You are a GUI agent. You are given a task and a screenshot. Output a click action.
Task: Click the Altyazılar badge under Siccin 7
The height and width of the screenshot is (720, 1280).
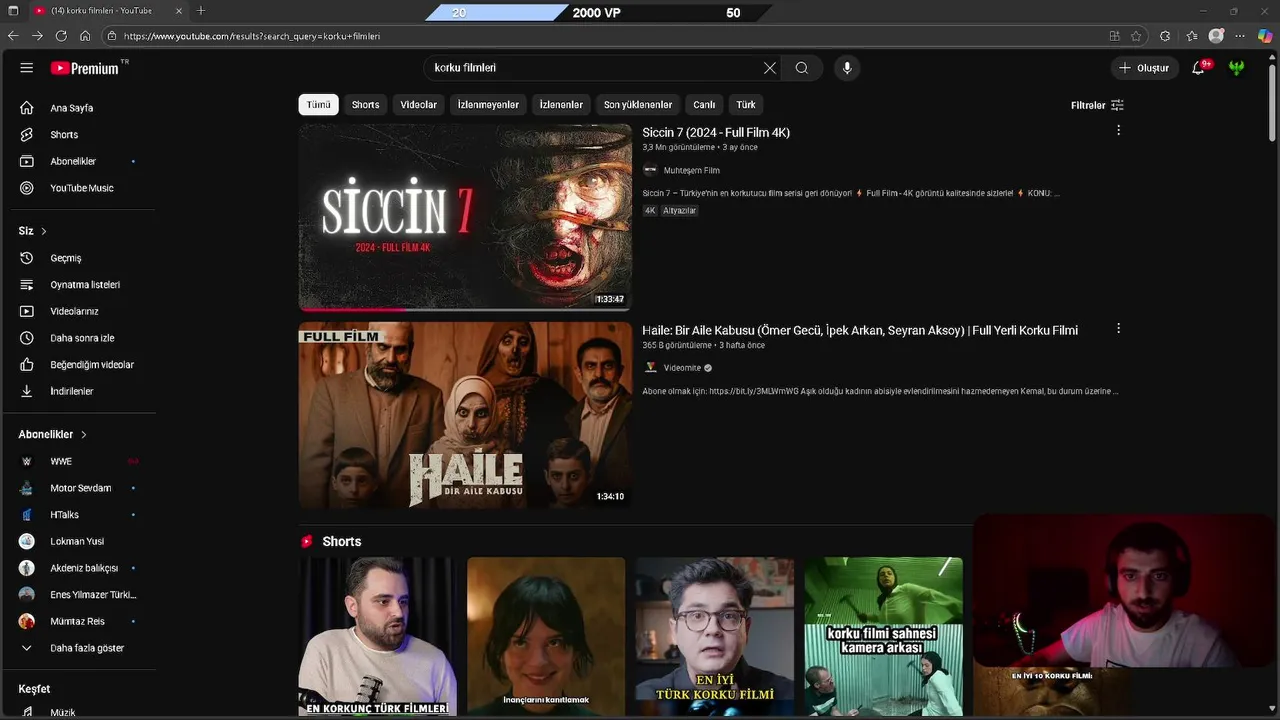[680, 211]
